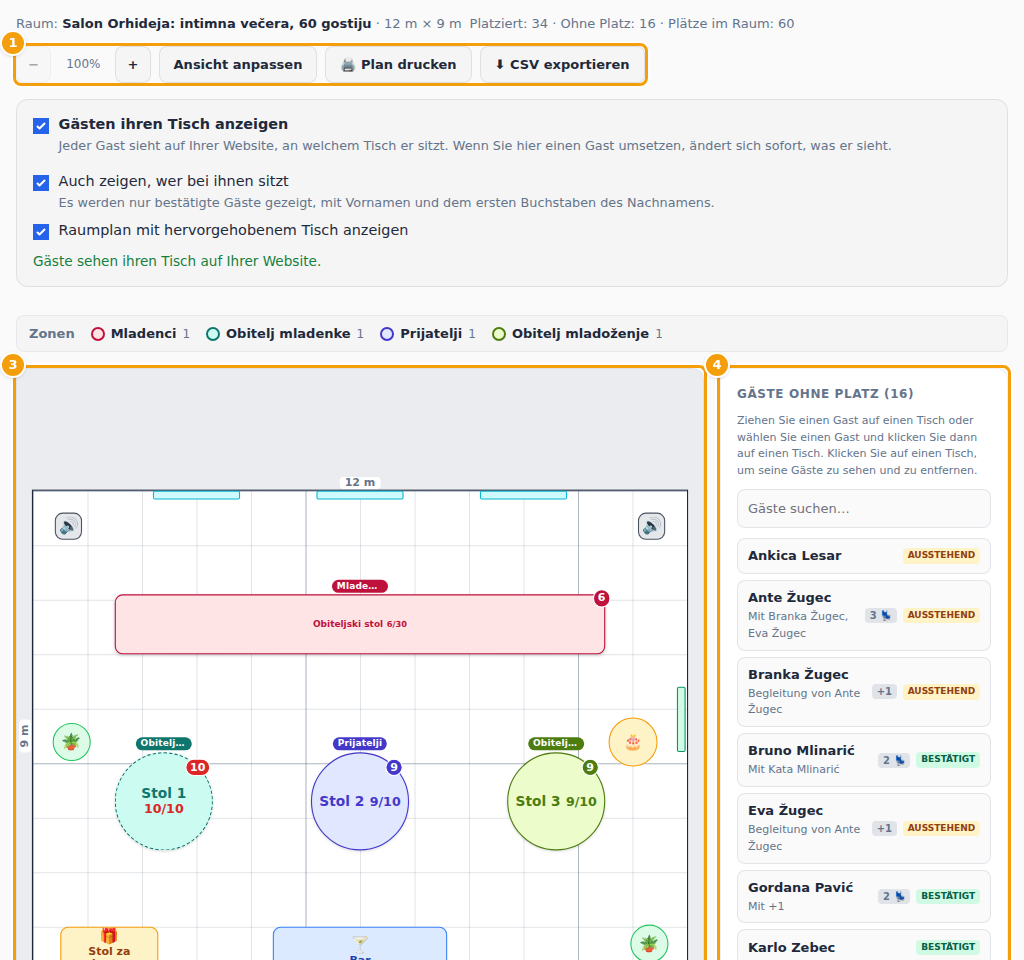Click the Ansicht anpassen button

(238, 65)
